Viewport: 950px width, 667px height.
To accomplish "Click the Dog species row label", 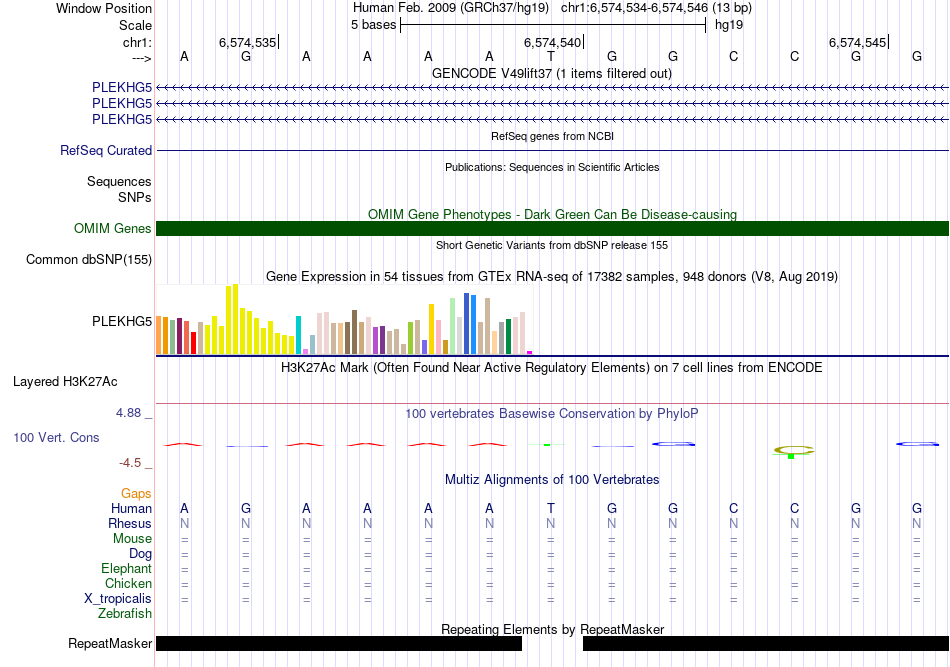I will (141, 554).
